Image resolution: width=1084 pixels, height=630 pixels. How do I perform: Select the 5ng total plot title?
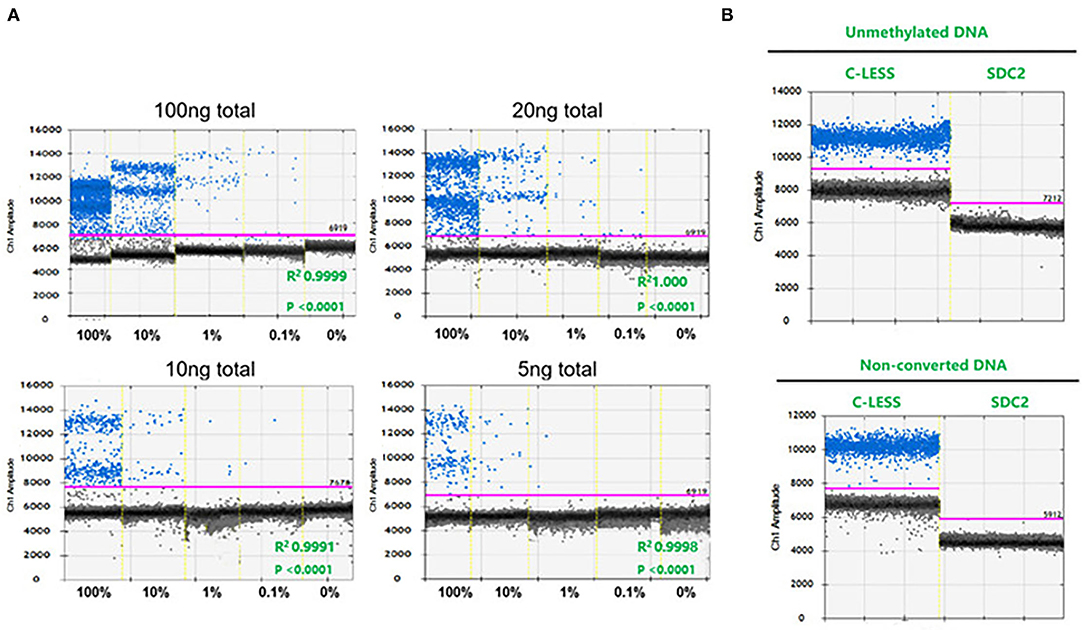pyautogui.click(x=557, y=369)
